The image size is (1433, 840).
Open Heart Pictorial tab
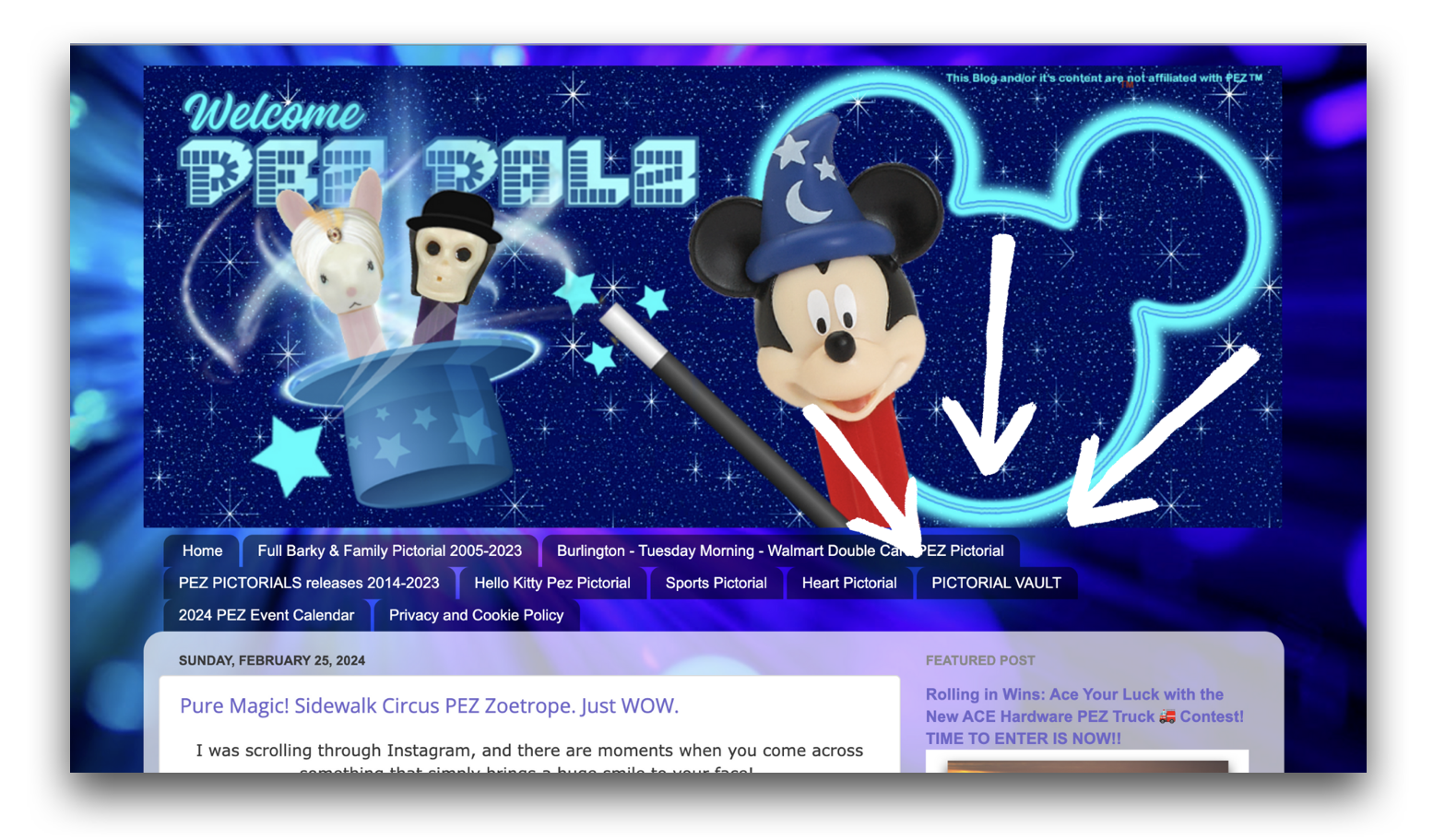pos(849,583)
